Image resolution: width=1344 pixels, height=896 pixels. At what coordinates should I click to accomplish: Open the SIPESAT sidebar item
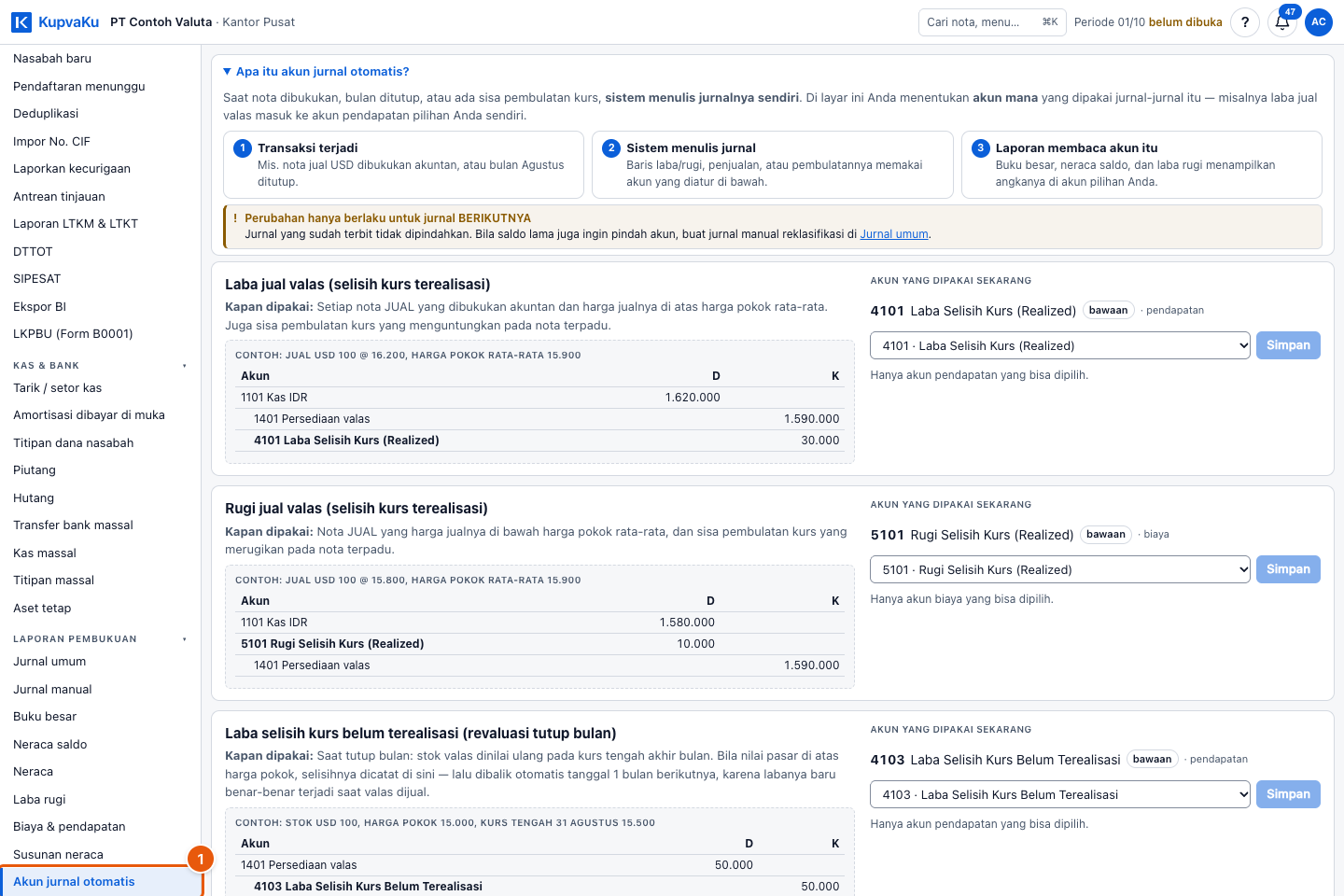tap(100, 279)
